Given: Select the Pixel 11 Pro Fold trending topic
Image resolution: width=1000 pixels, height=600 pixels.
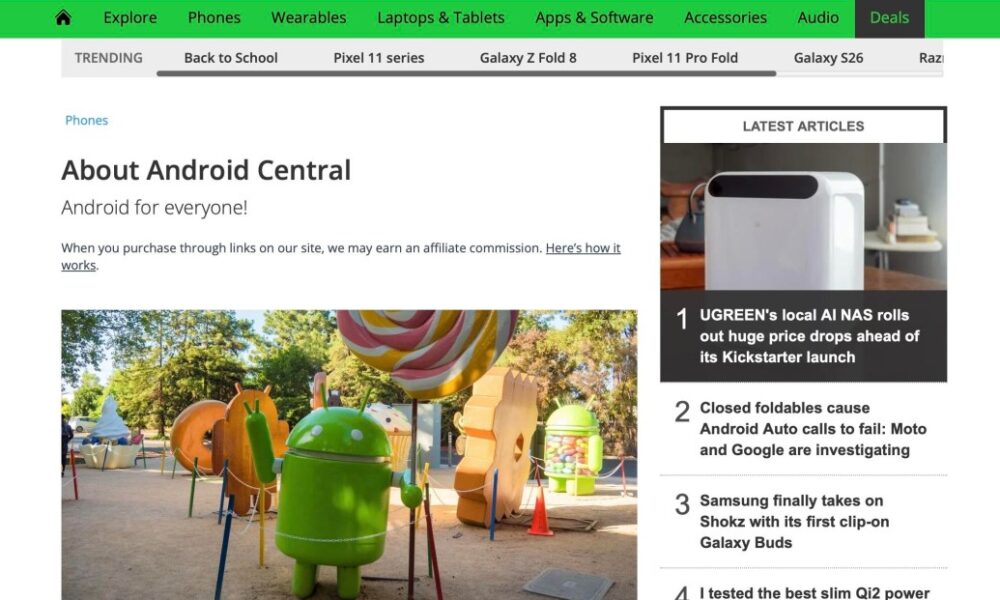Looking at the screenshot, I should coord(685,57).
